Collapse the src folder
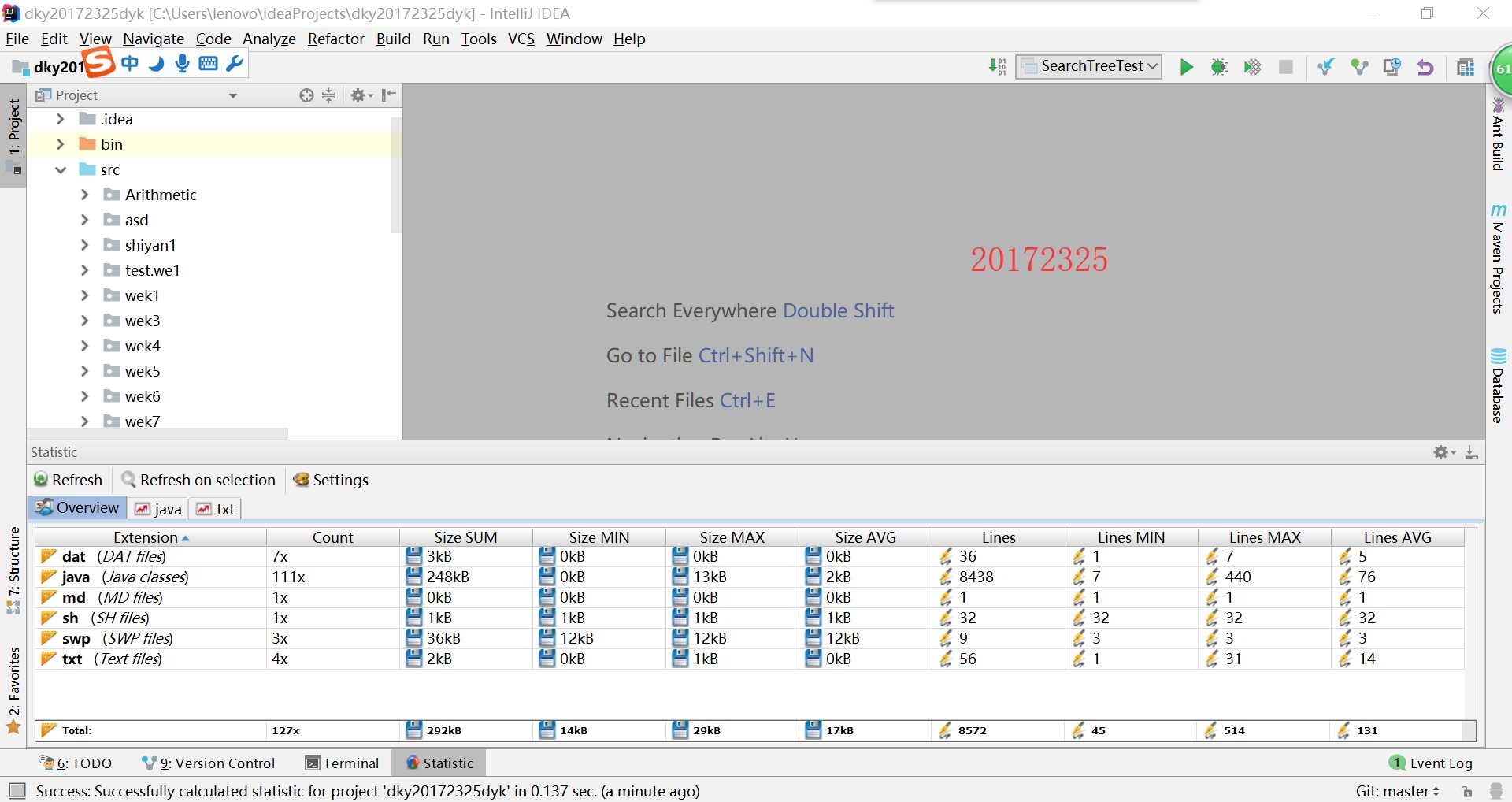The width and height of the screenshot is (1512, 802). click(60, 169)
